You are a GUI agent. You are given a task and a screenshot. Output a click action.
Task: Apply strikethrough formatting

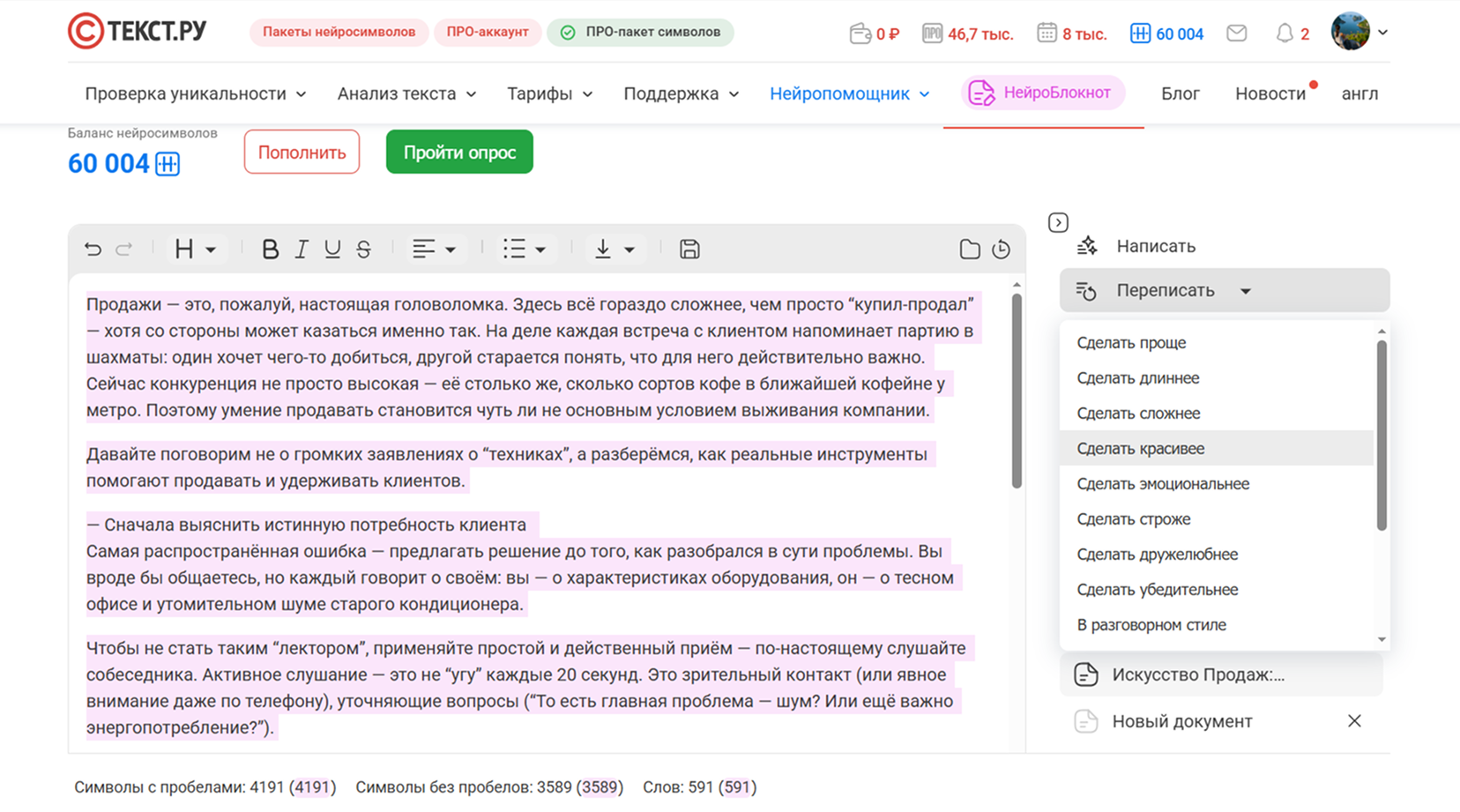tap(363, 250)
